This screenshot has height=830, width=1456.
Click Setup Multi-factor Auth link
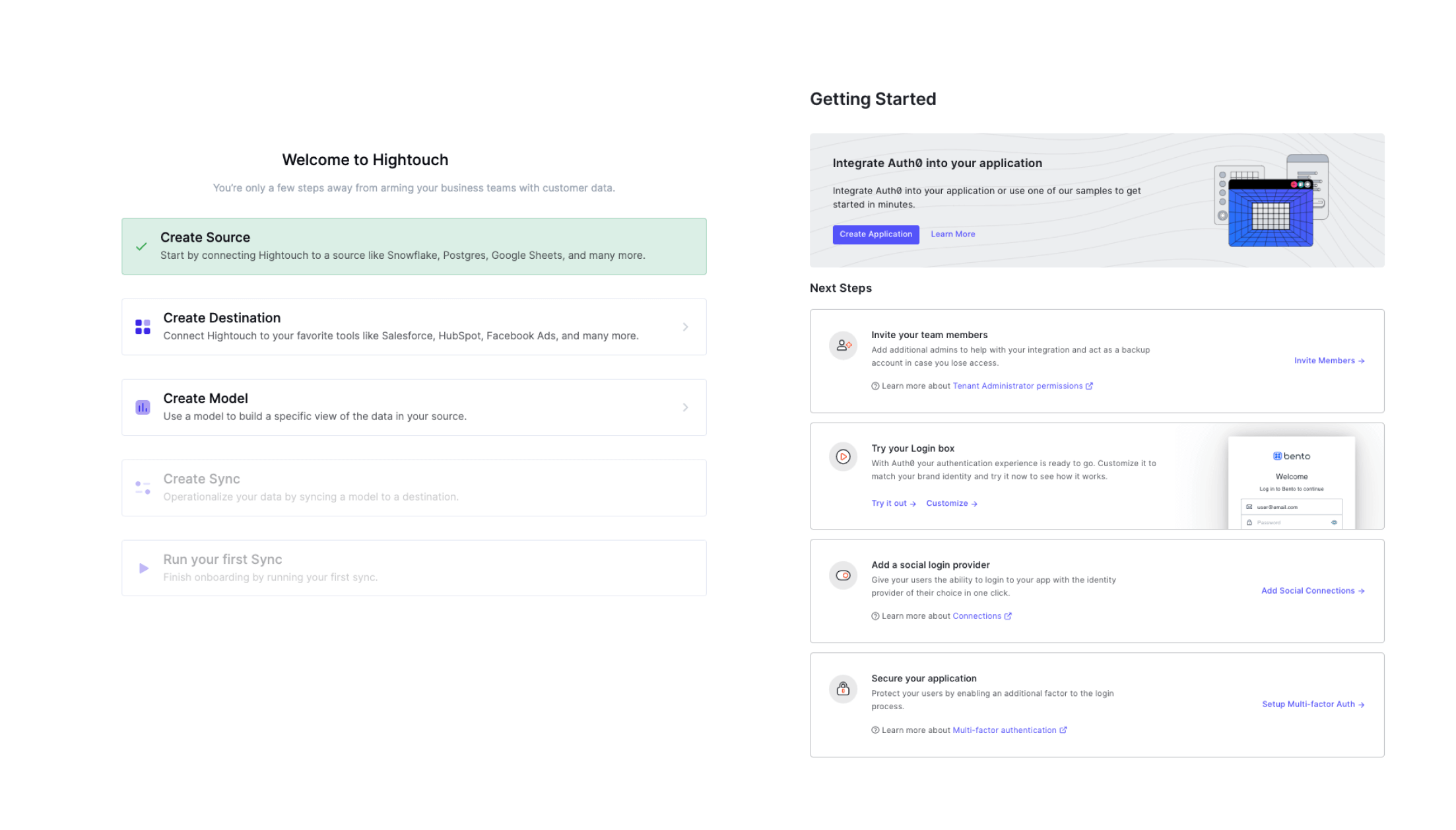coord(1313,705)
